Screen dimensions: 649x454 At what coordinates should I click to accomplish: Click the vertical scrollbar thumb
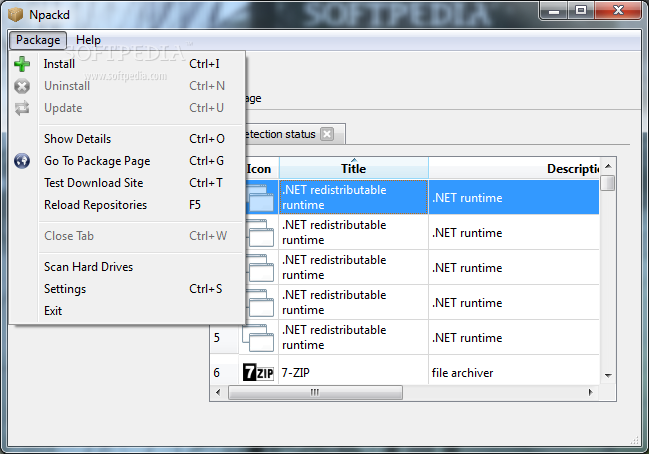pyautogui.click(x=608, y=183)
